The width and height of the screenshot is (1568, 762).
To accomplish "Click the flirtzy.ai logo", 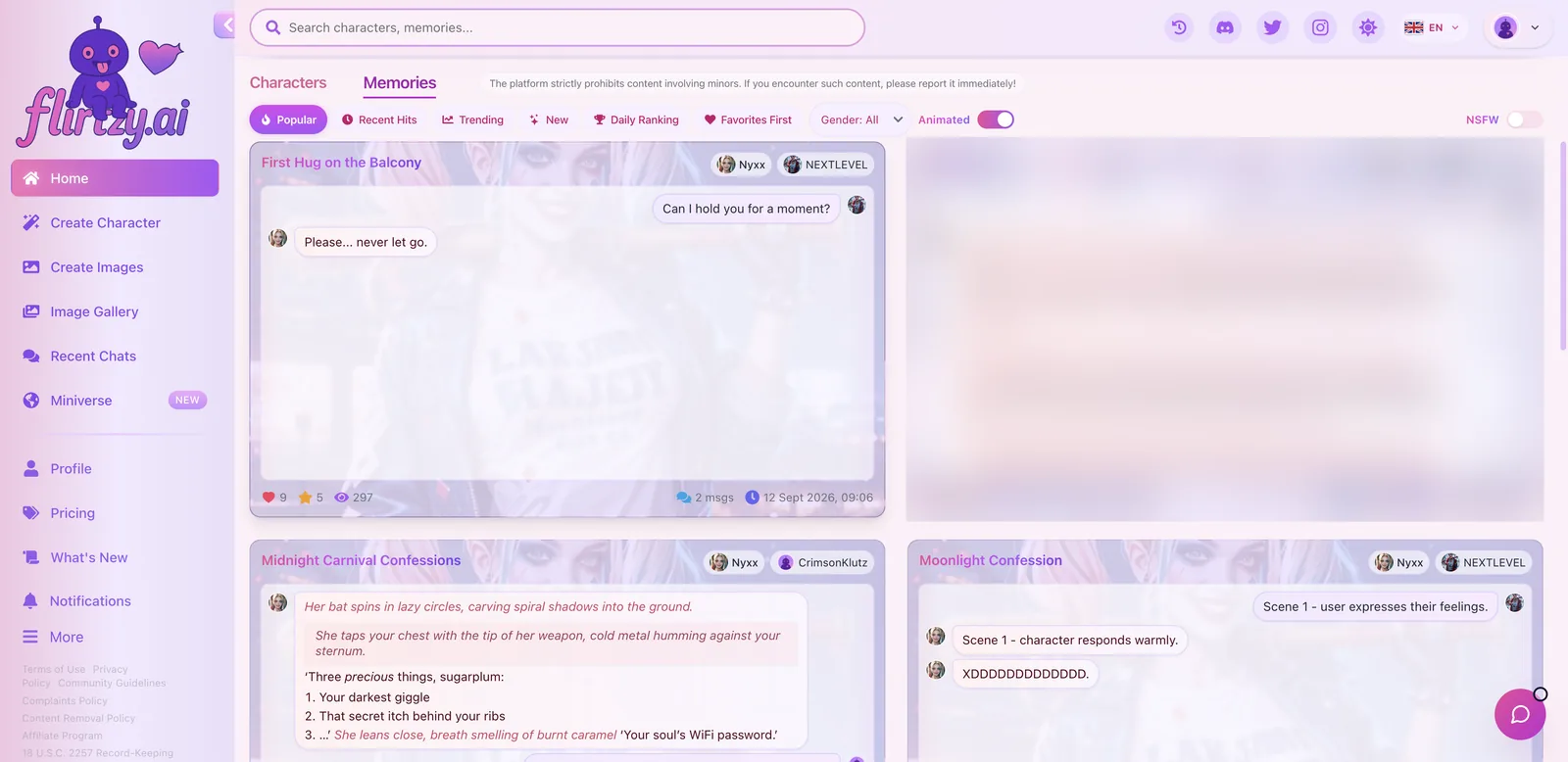I will (103, 84).
